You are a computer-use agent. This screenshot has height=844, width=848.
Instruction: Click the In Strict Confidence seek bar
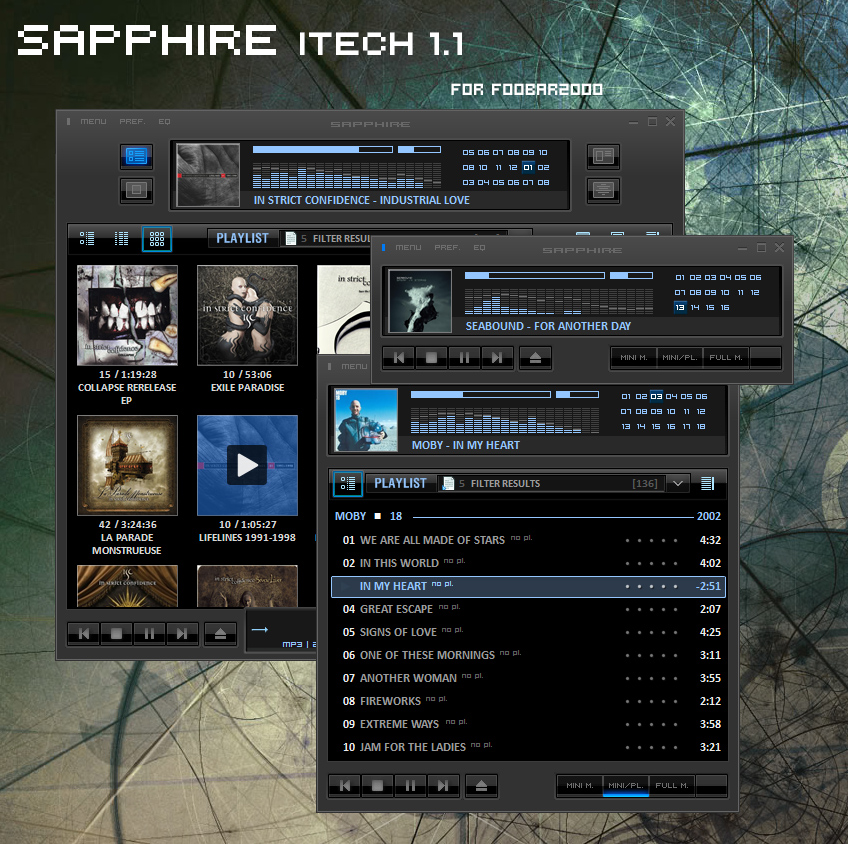click(322, 150)
